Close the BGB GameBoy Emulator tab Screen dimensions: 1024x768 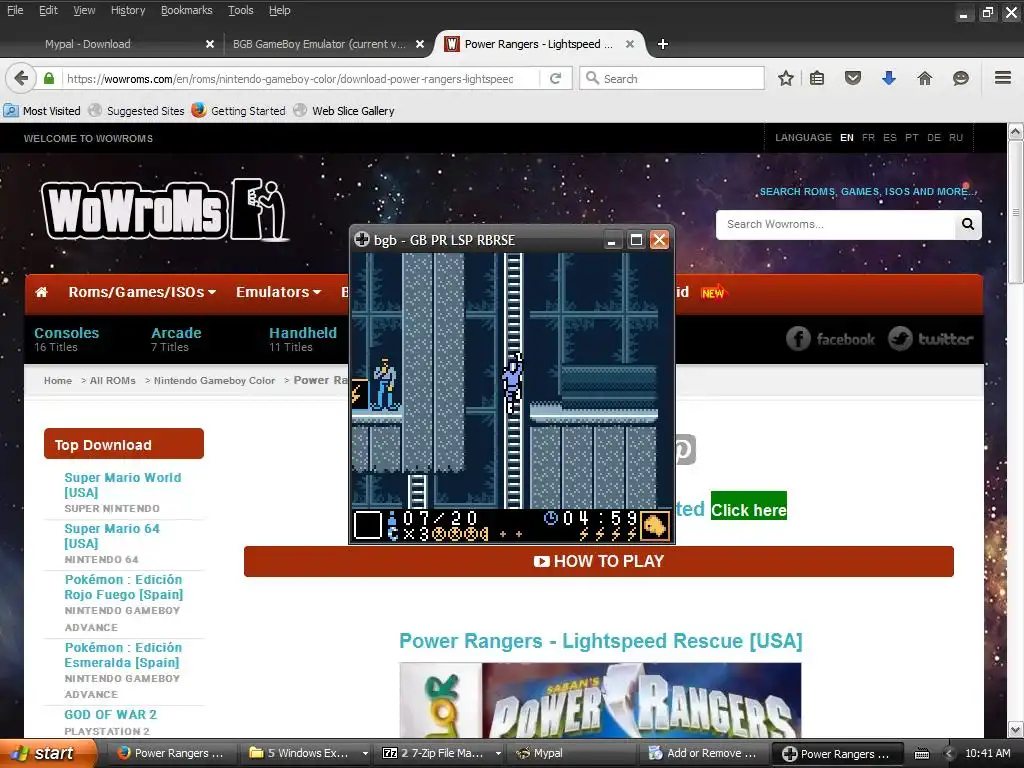[420, 44]
